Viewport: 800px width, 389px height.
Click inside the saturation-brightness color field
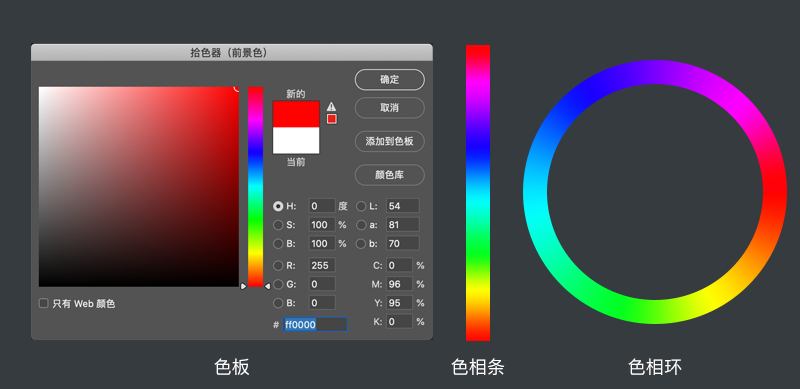click(x=139, y=186)
